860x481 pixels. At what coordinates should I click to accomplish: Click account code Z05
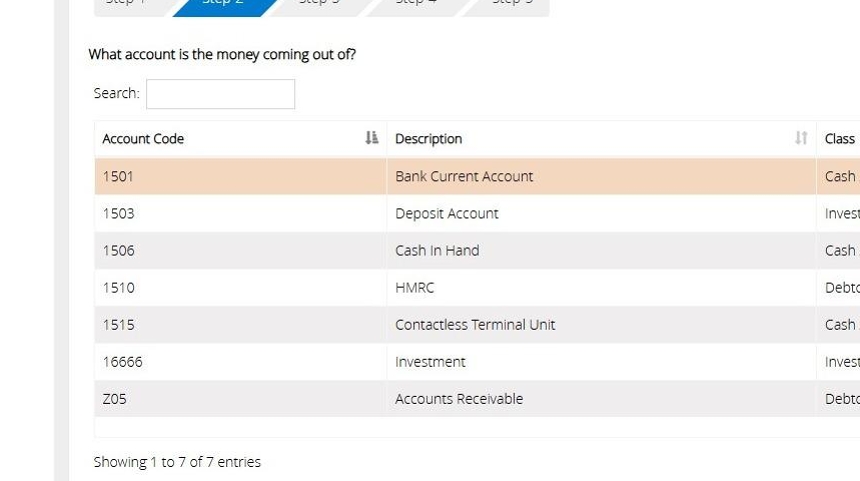click(x=115, y=398)
